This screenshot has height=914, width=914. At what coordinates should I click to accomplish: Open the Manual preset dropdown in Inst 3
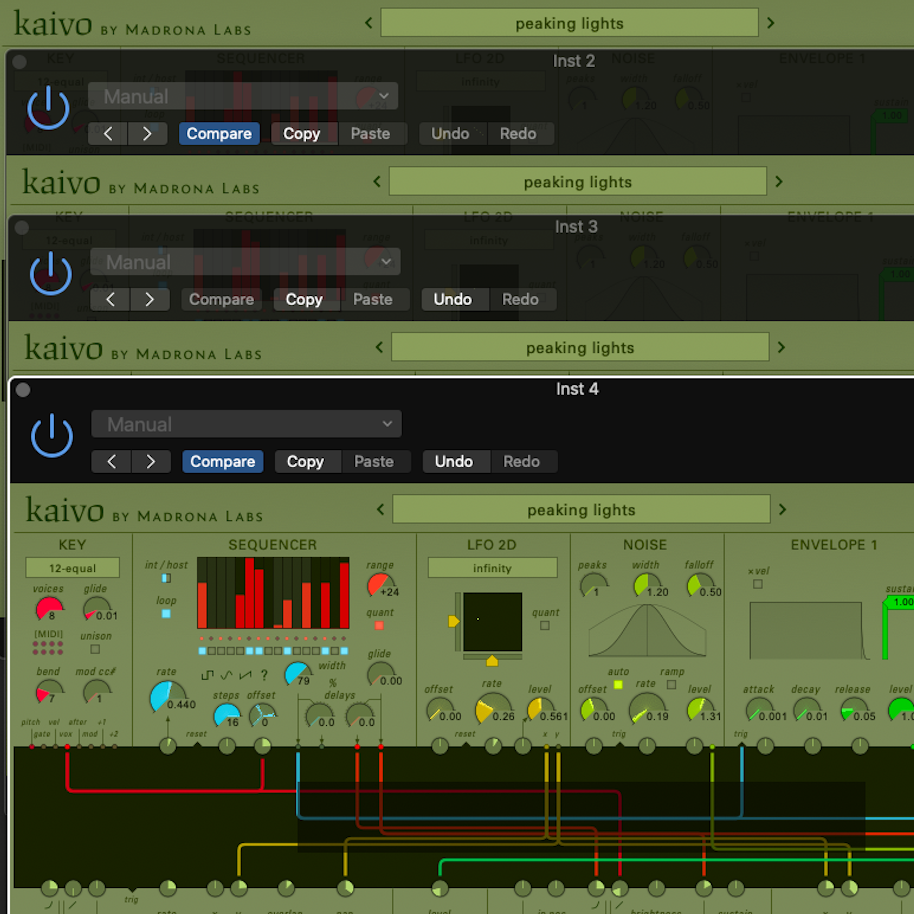click(x=245, y=262)
